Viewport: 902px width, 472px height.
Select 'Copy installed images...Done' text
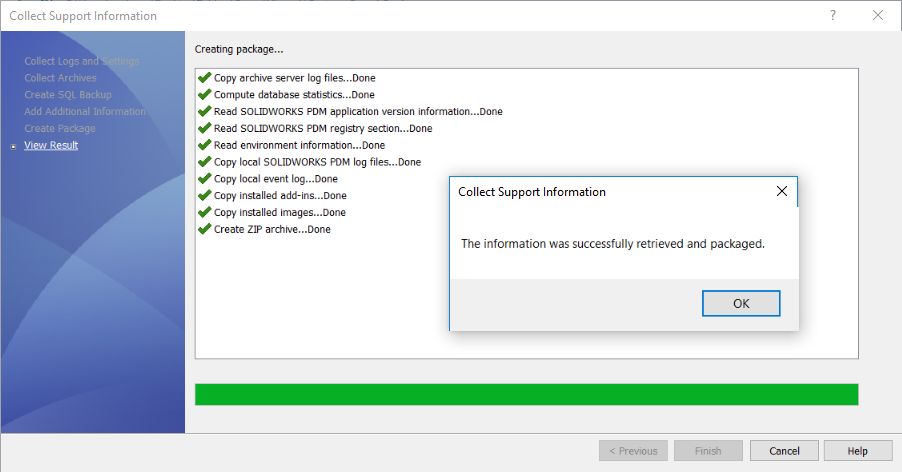280,212
